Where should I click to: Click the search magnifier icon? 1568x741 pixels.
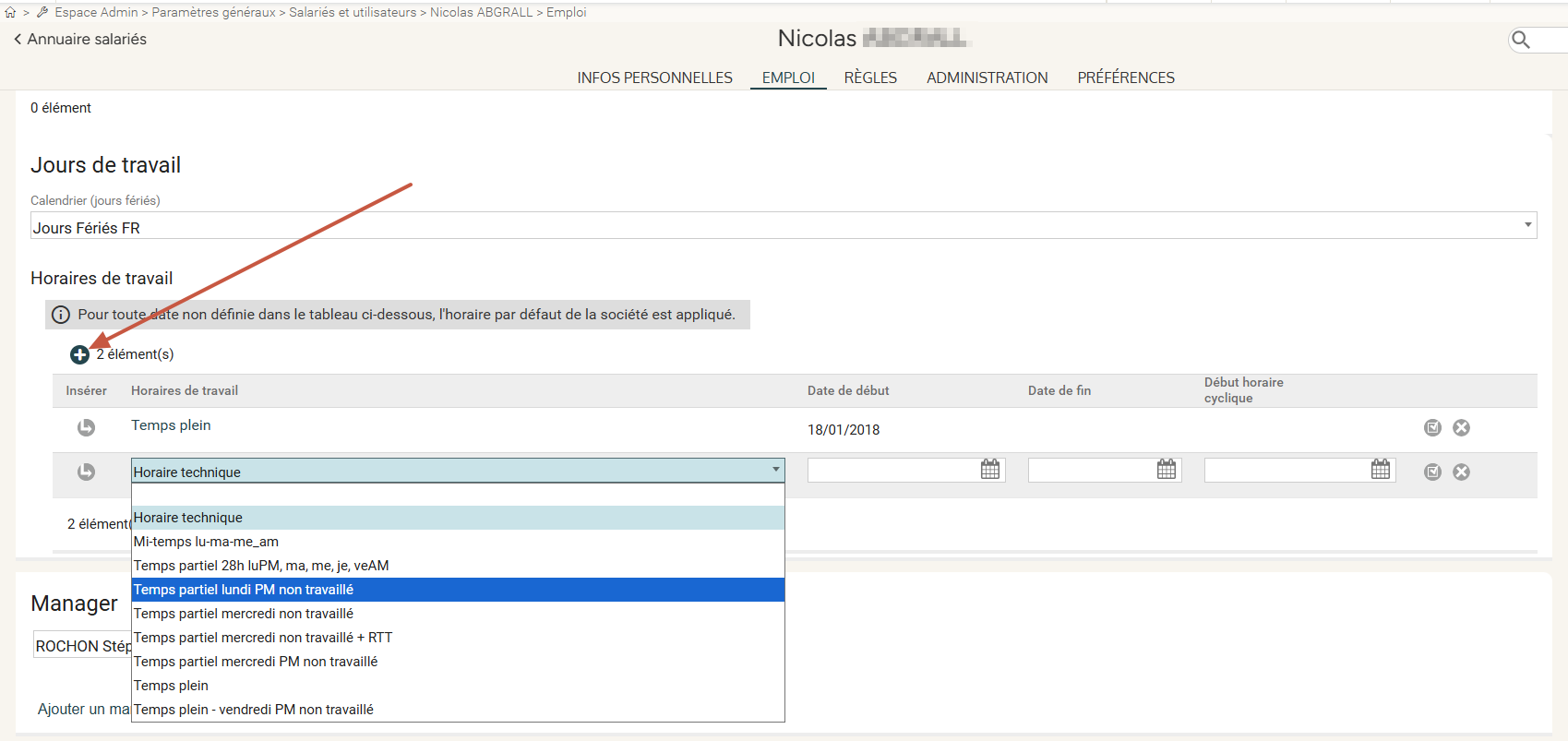(1521, 40)
